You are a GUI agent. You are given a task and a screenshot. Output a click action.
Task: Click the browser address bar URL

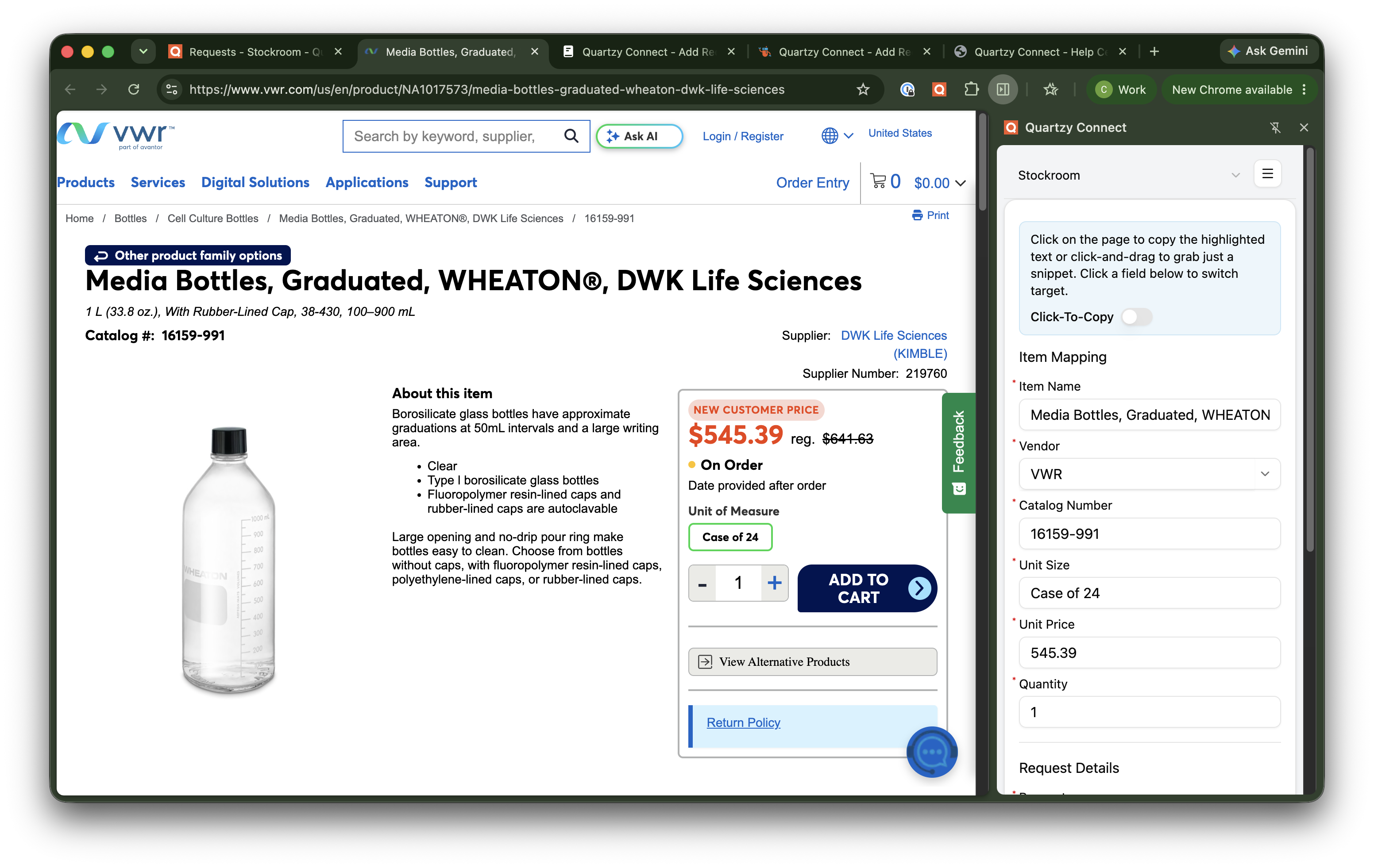(487, 89)
